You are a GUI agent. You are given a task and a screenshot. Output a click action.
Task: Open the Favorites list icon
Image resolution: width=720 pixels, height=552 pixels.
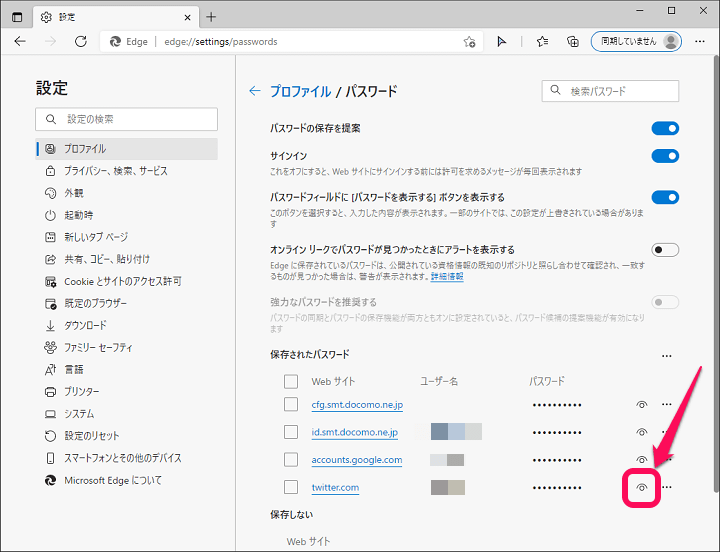542,42
